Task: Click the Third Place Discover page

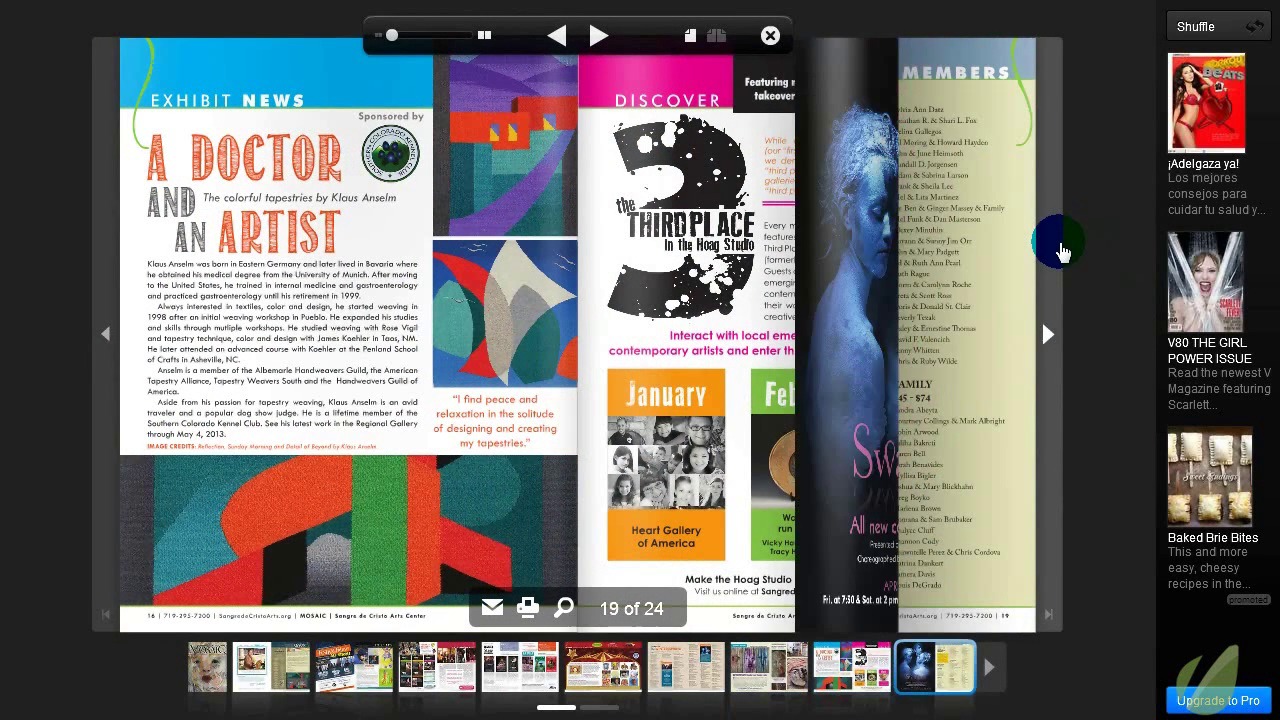Action: [x=687, y=335]
